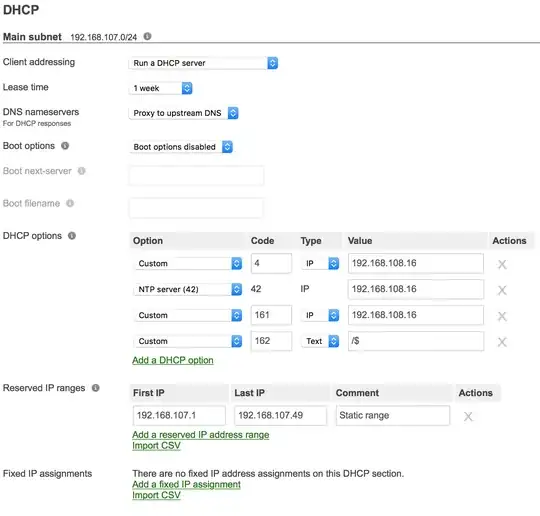Open the Client addressing dropdown

(204, 63)
